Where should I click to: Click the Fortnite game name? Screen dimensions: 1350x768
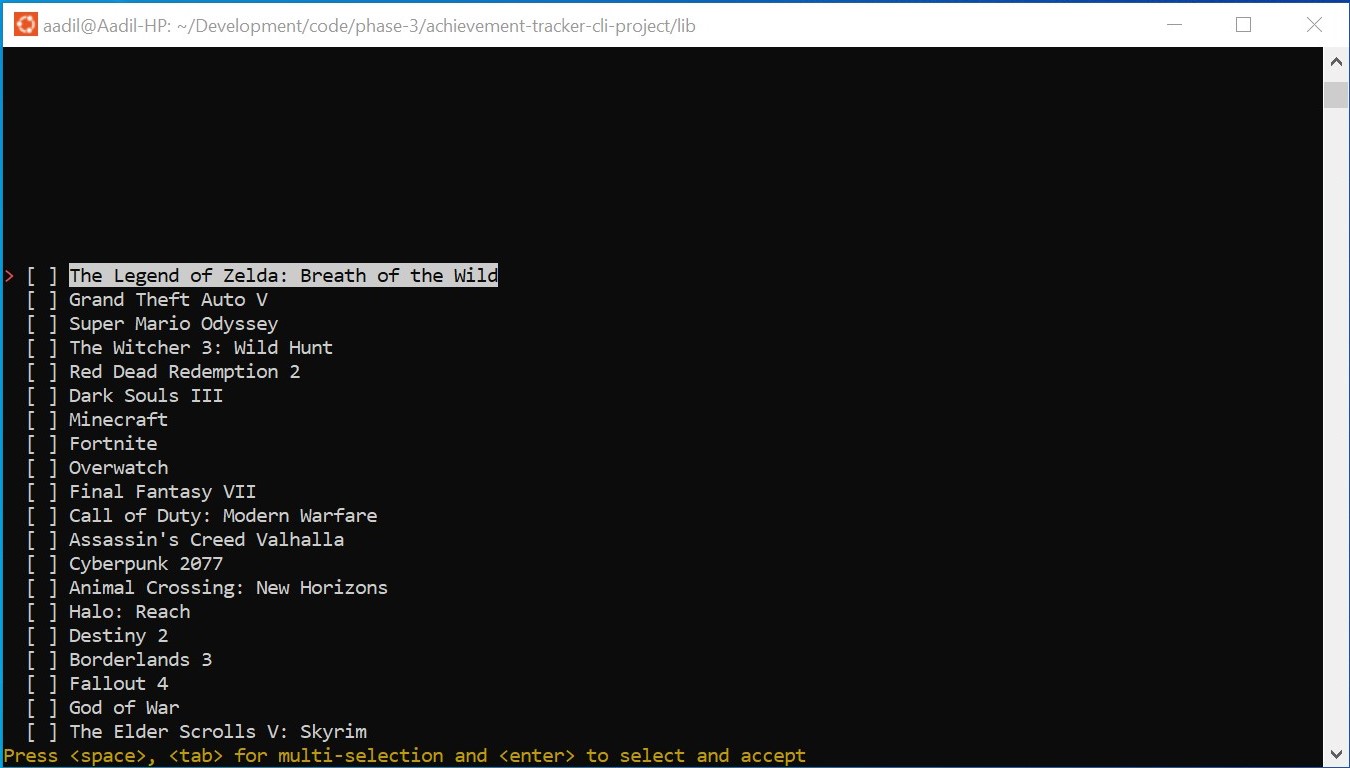pos(113,444)
